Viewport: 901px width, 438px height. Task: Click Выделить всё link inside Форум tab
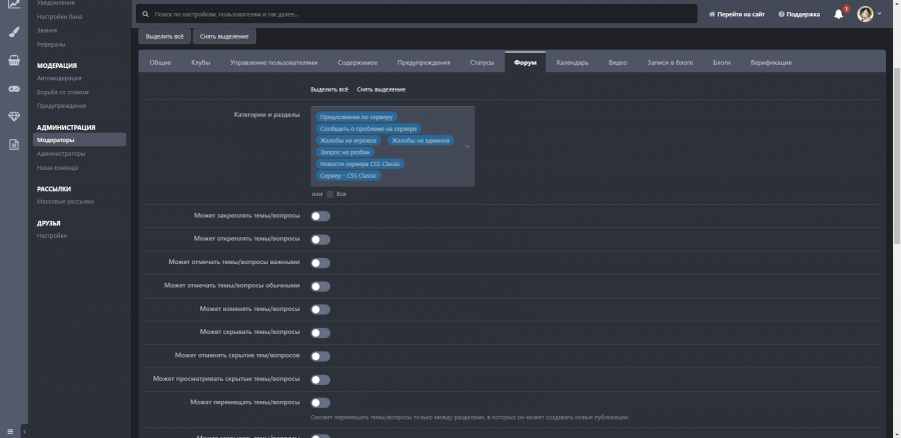pyautogui.click(x=329, y=90)
